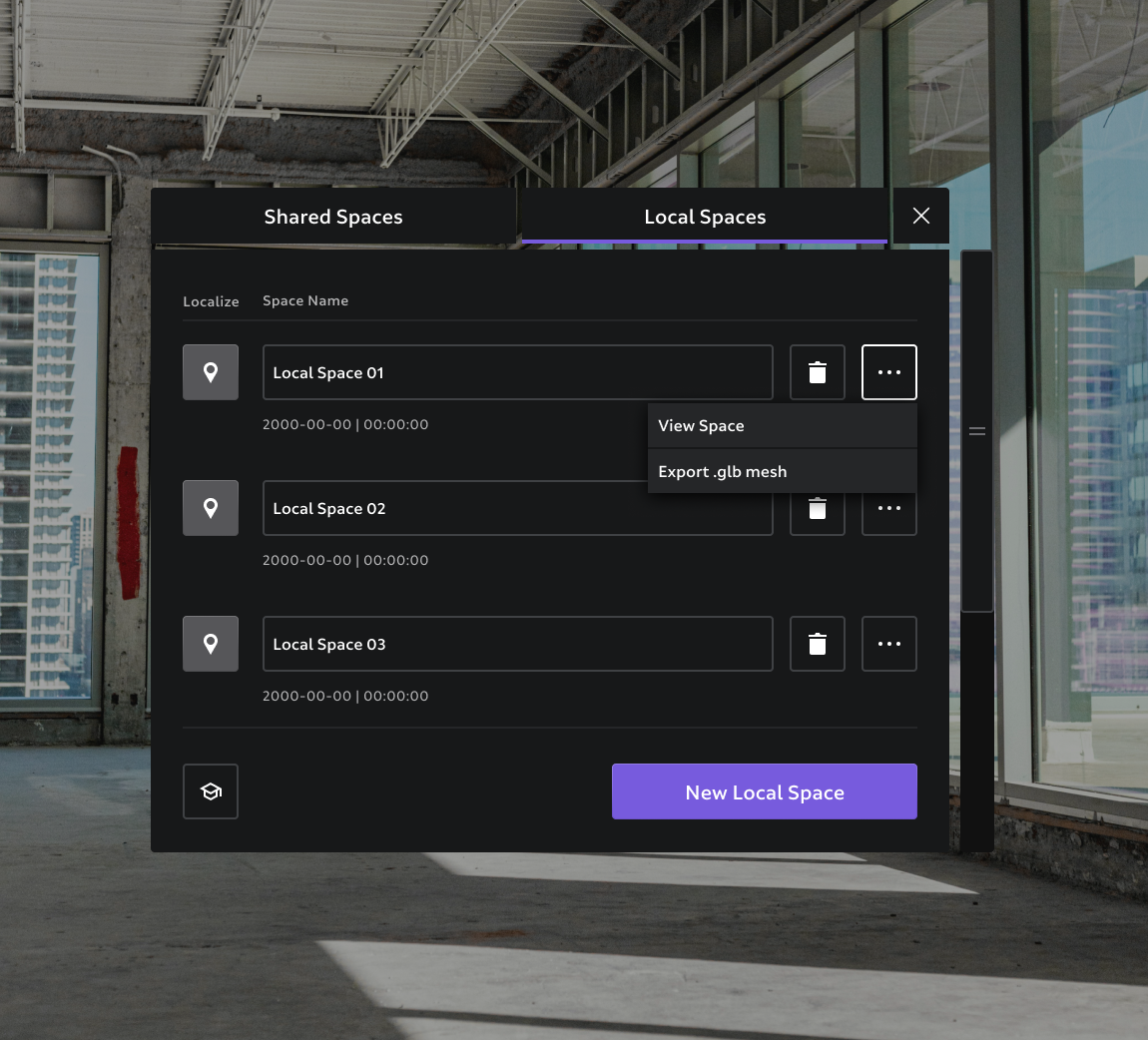Image resolution: width=1148 pixels, height=1040 pixels.
Task: Click the location marker beside Local Space 02
Action: (x=210, y=507)
